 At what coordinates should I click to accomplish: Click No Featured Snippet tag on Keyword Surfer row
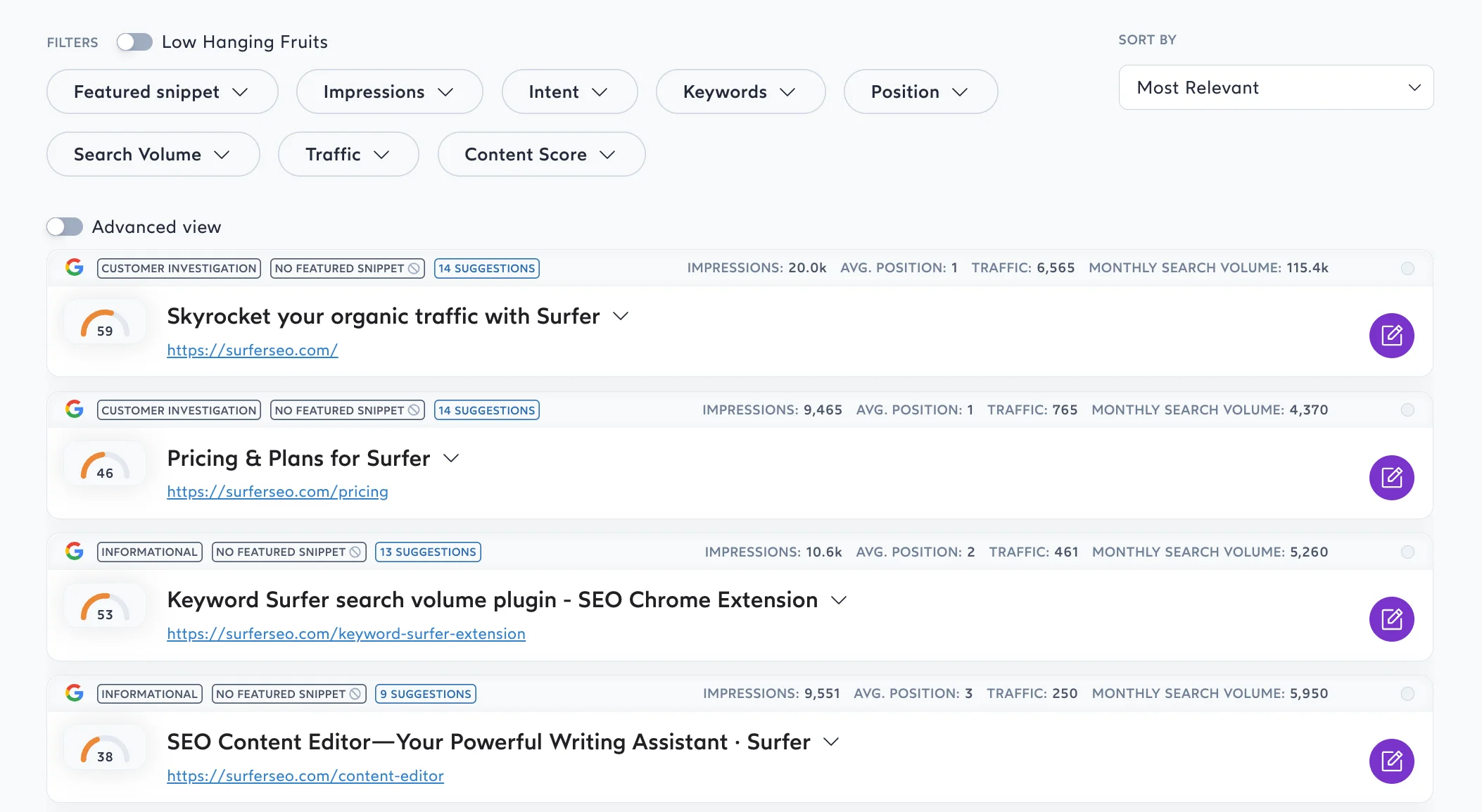(289, 552)
